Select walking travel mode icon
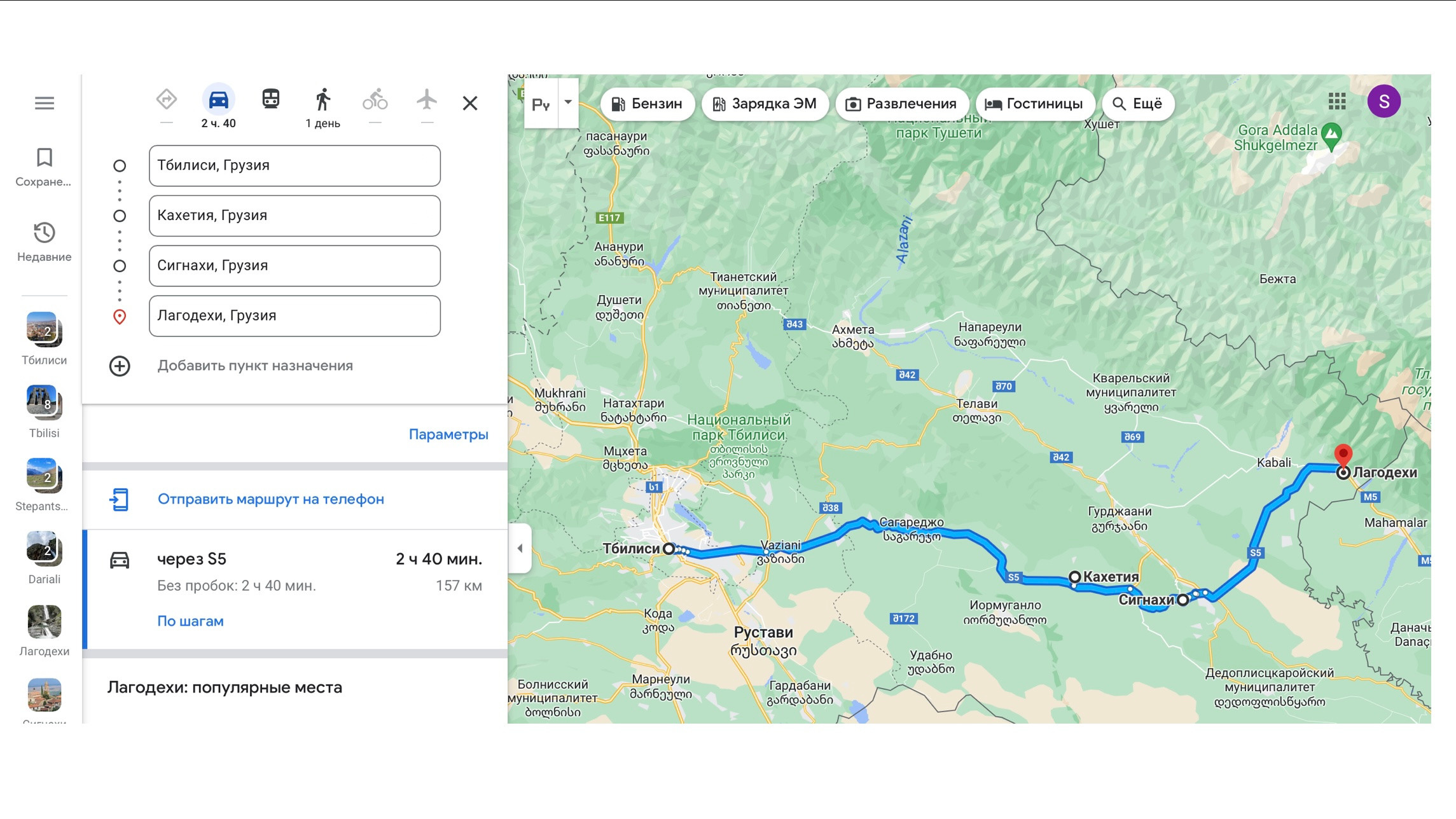1456x819 pixels. (322, 100)
